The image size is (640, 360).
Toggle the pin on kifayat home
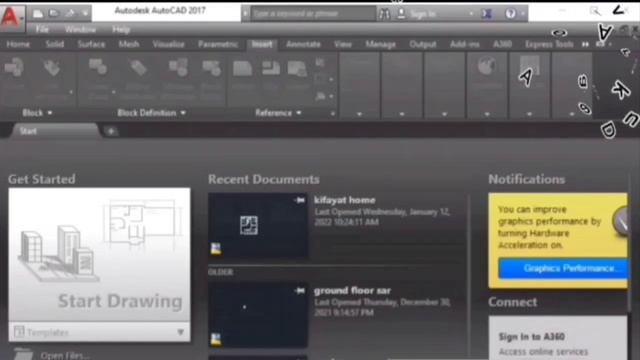(x=299, y=200)
